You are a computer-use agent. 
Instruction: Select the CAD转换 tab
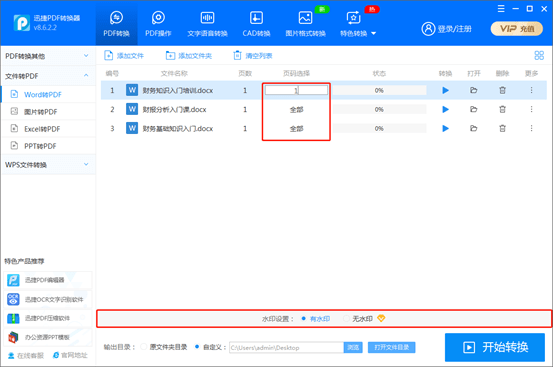(256, 24)
